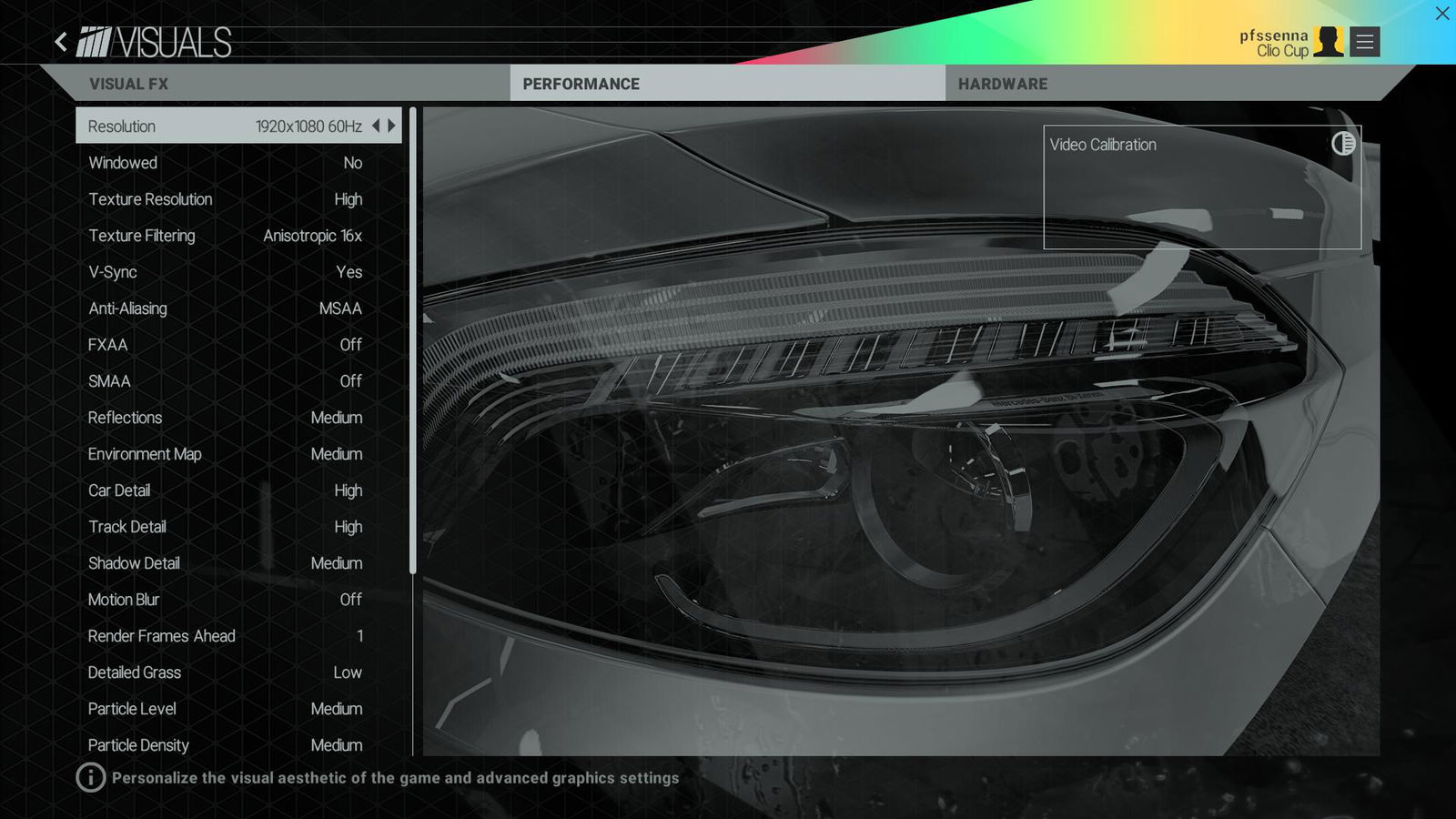The height and width of the screenshot is (819, 1456).
Task: Toggle the Motion Blur setting
Action: point(238,600)
